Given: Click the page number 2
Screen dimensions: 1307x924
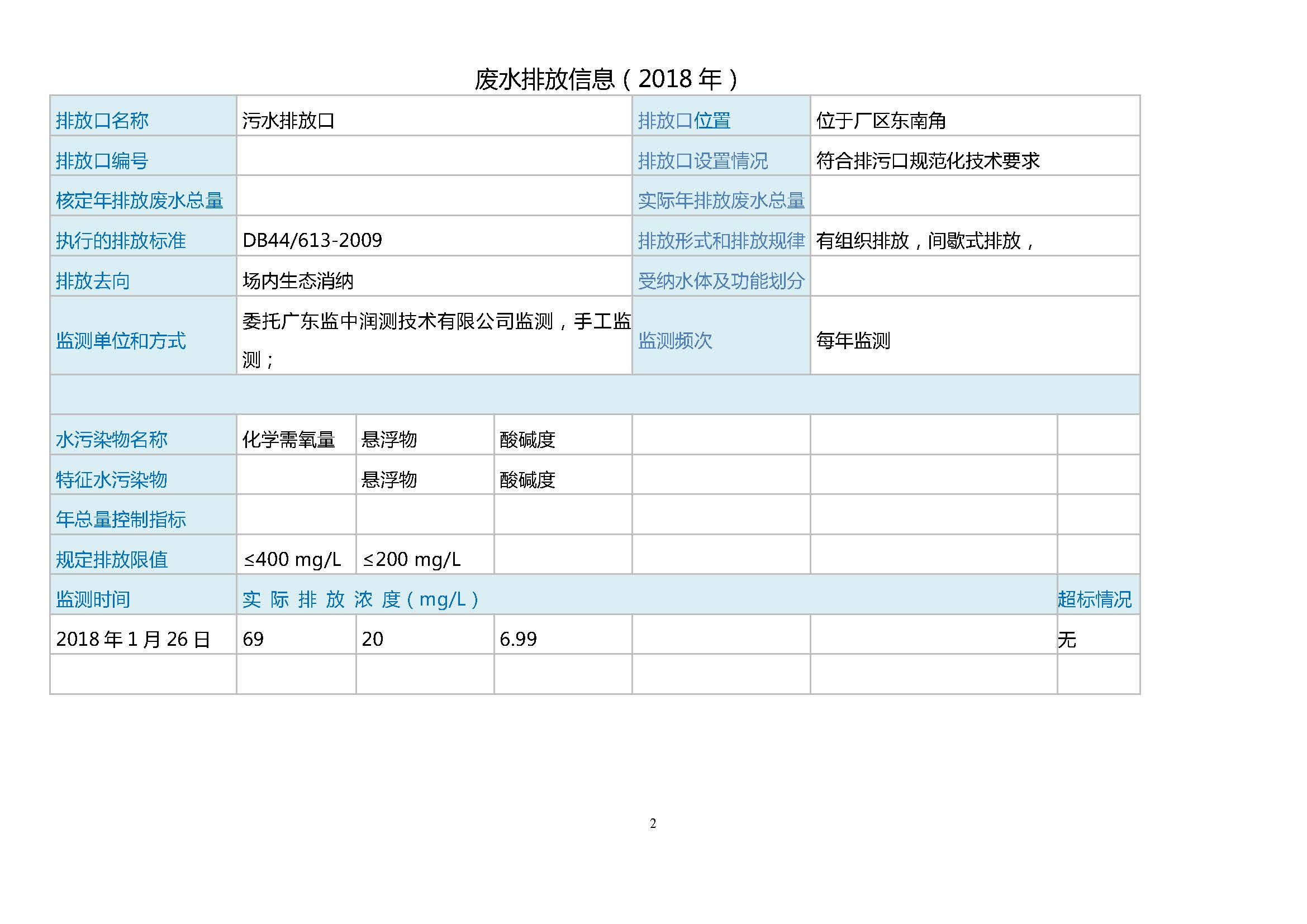Looking at the screenshot, I should pyautogui.click(x=653, y=823).
